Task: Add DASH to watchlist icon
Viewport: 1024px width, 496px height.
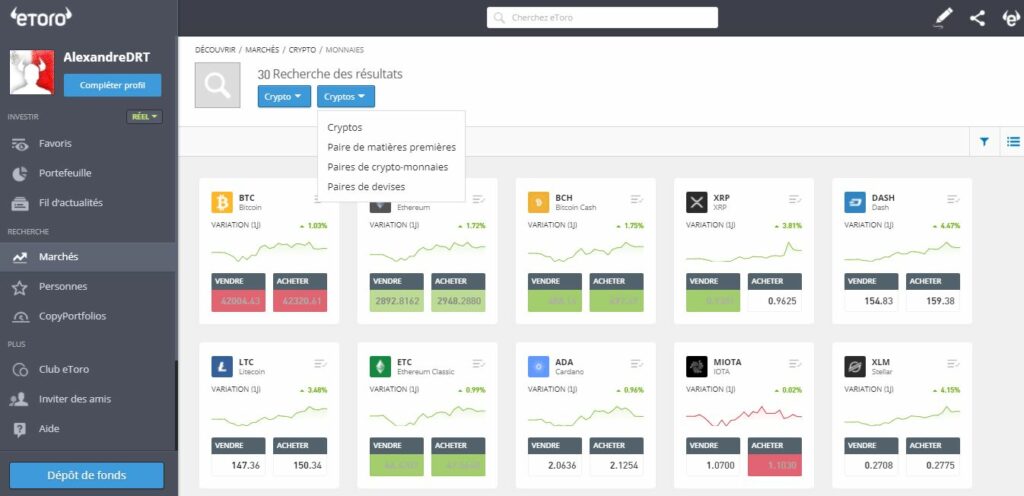Action: 953,199
